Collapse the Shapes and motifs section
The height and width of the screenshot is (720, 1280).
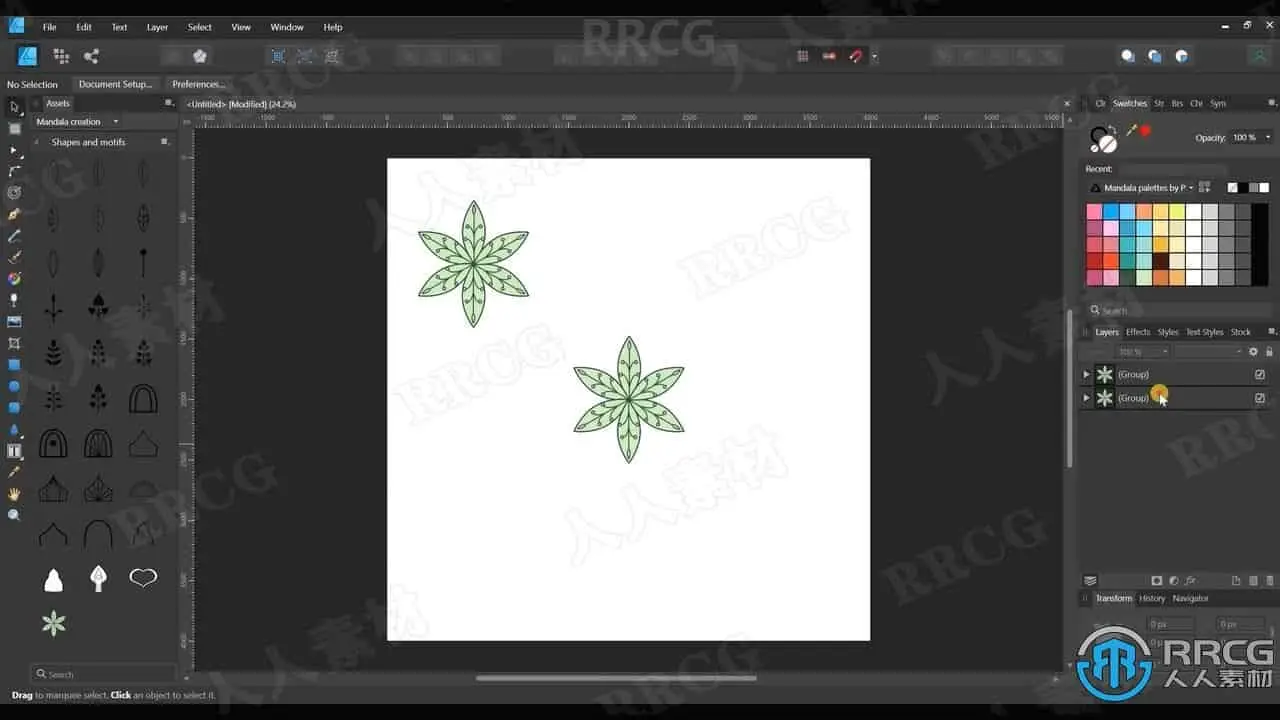[38, 142]
